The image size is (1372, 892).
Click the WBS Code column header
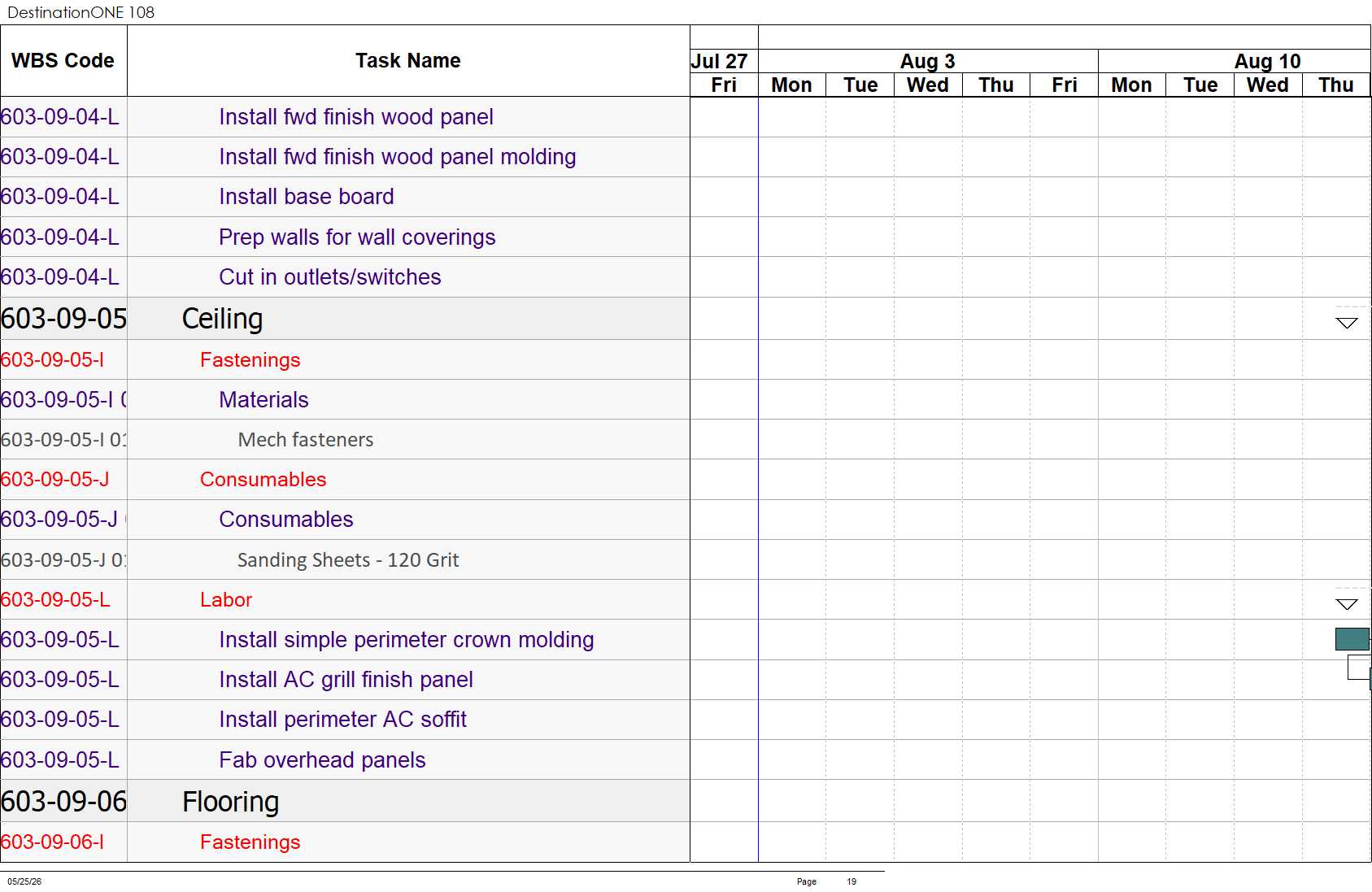coord(63,61)
